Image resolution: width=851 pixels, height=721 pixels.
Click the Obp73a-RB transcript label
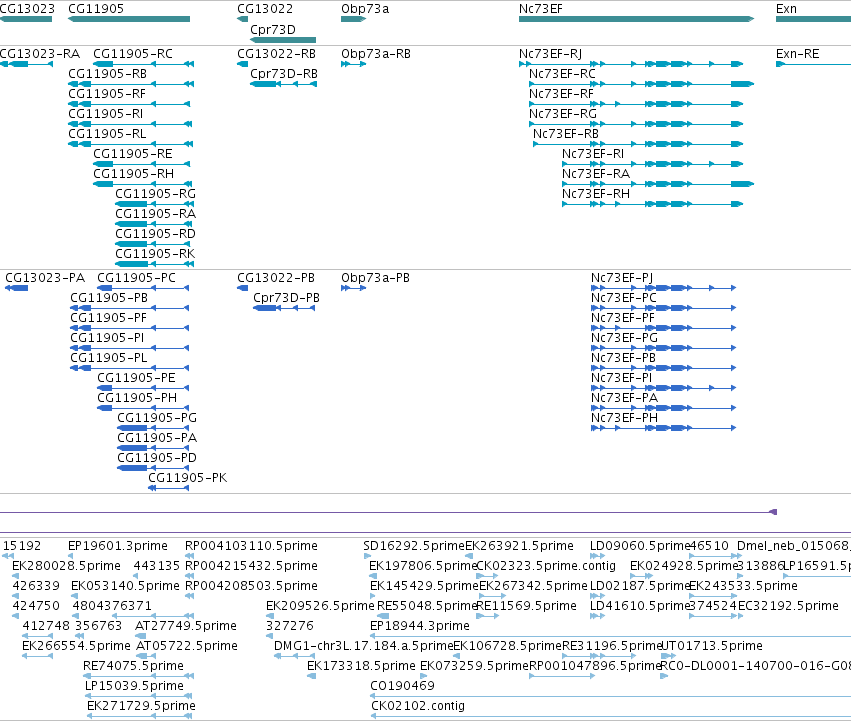pos(376,54)
